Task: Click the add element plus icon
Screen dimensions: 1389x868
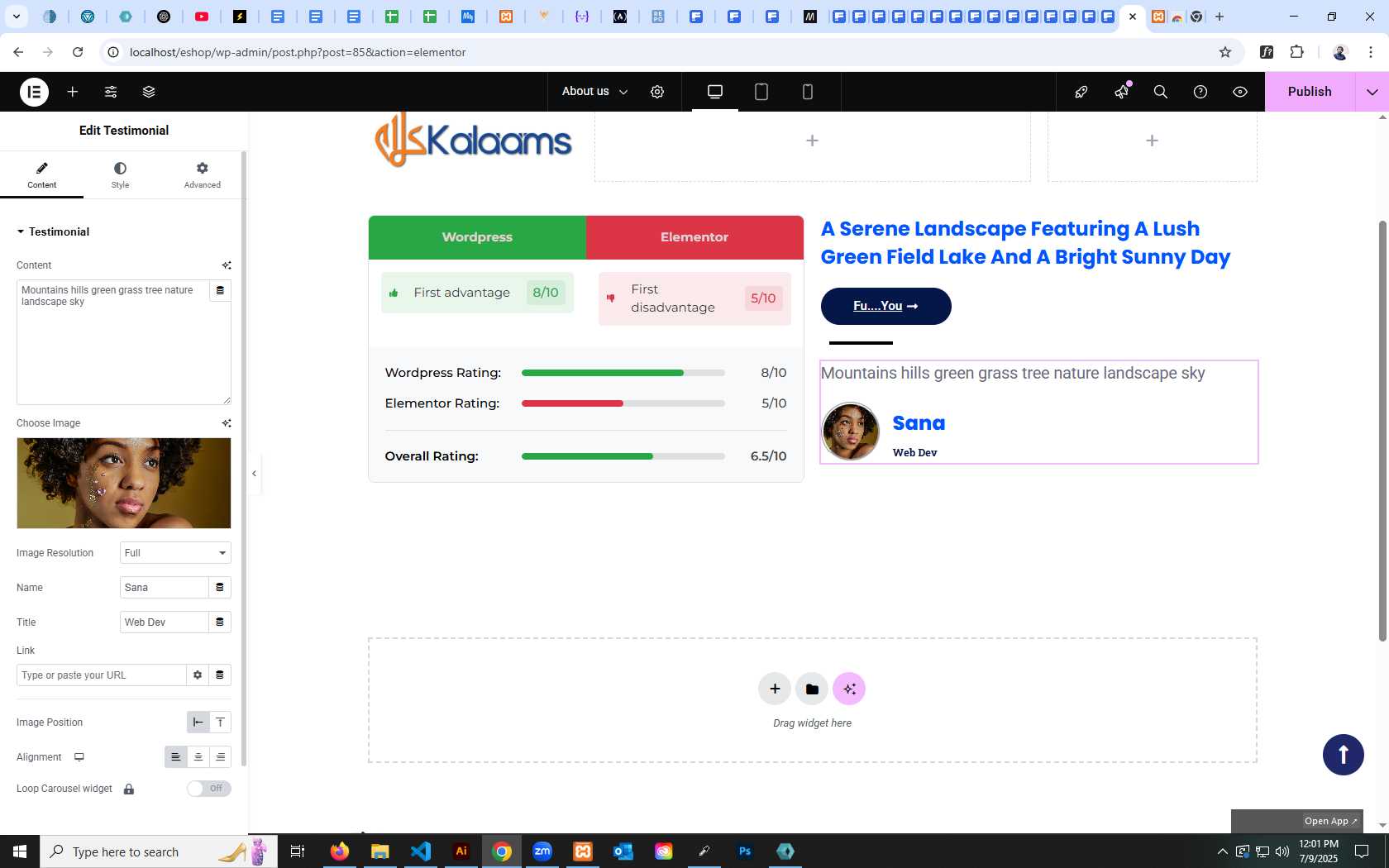Action: click(73, 92)
